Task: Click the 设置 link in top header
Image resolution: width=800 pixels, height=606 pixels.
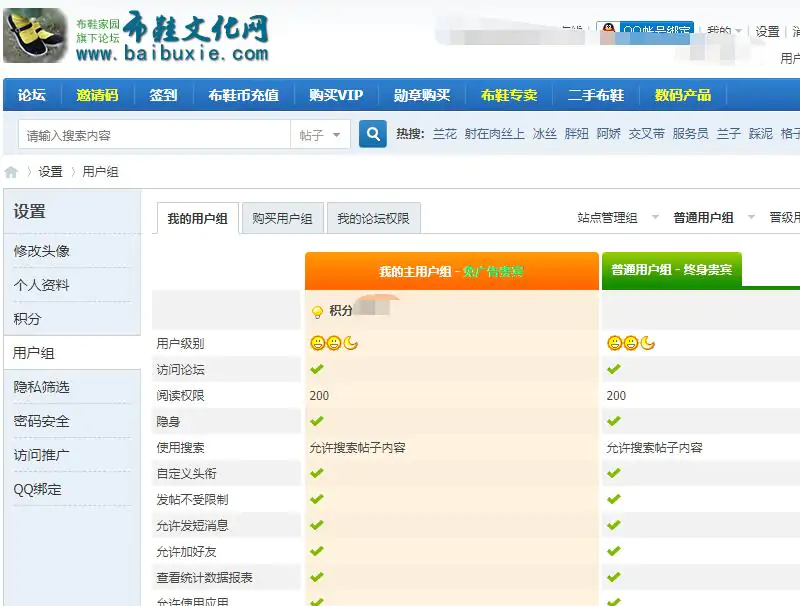Action: click(767, 31)
